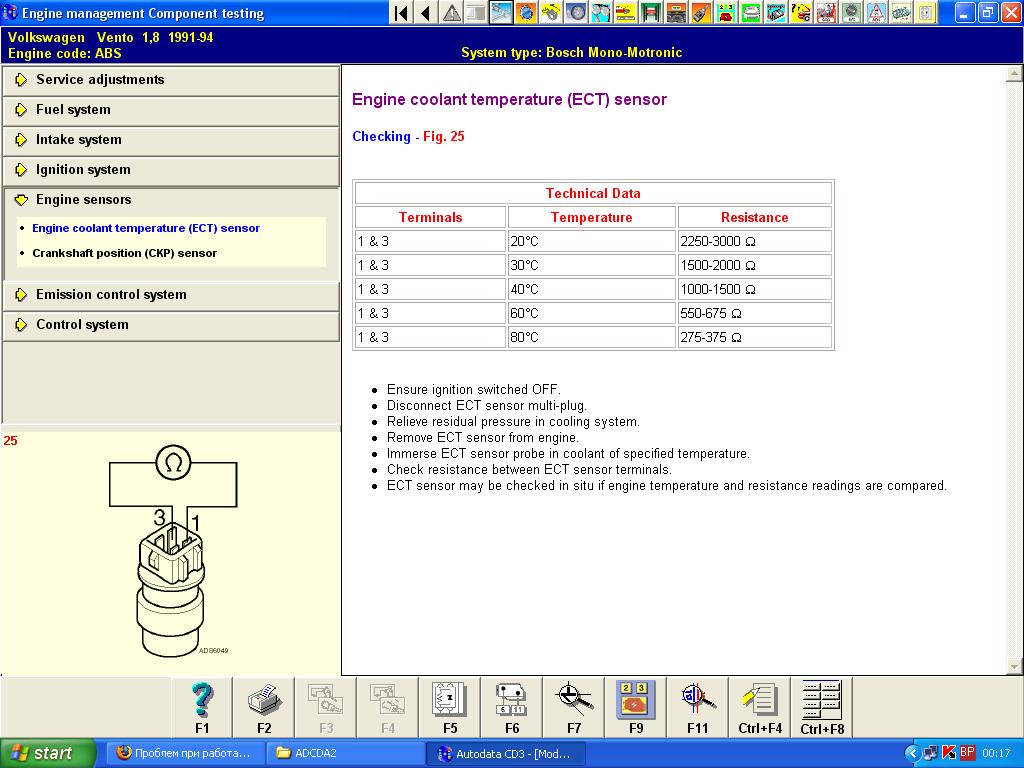Click the Windows start button

tap(47, 753)
